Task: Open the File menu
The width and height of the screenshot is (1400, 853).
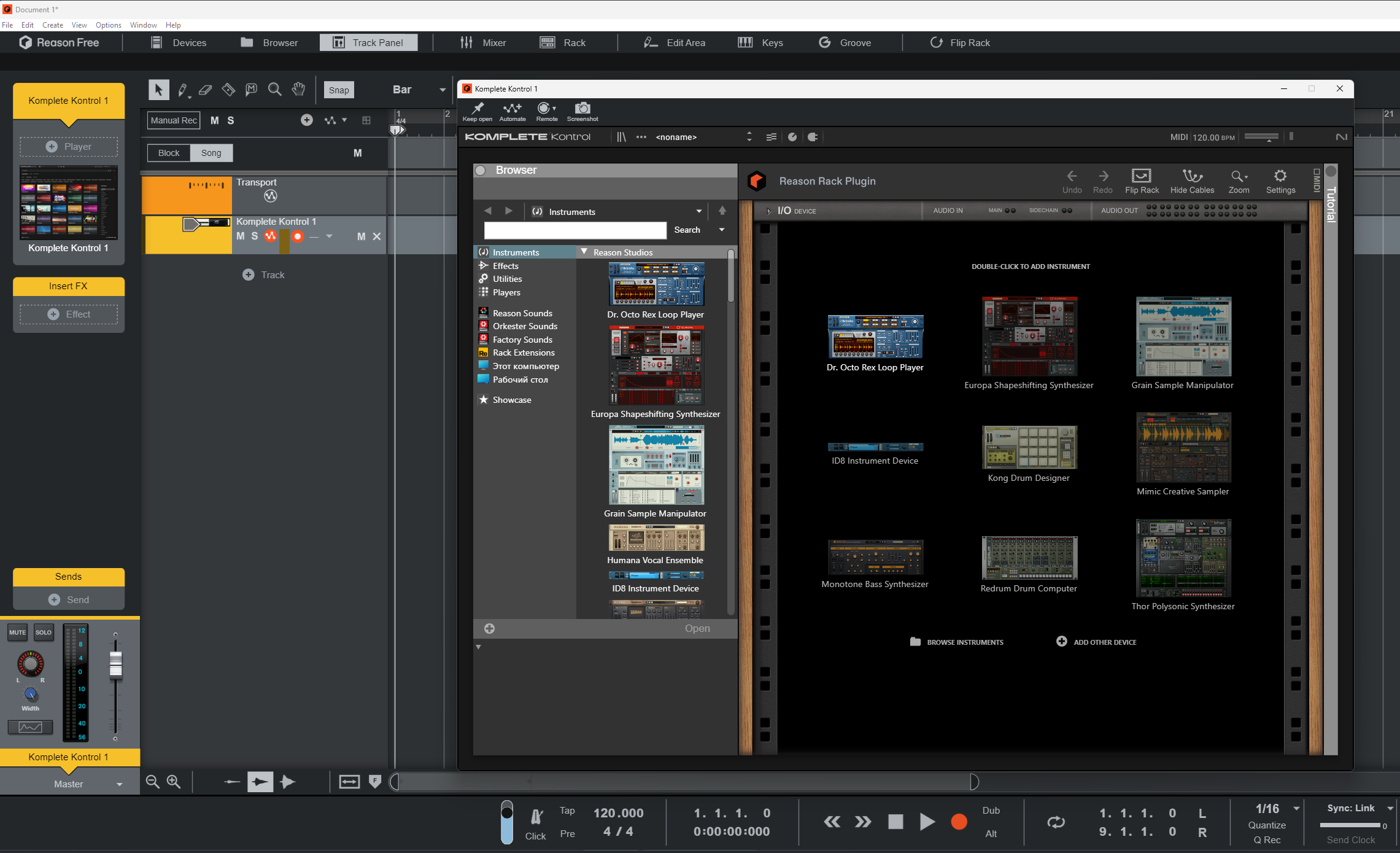Action: coord(7,25)
